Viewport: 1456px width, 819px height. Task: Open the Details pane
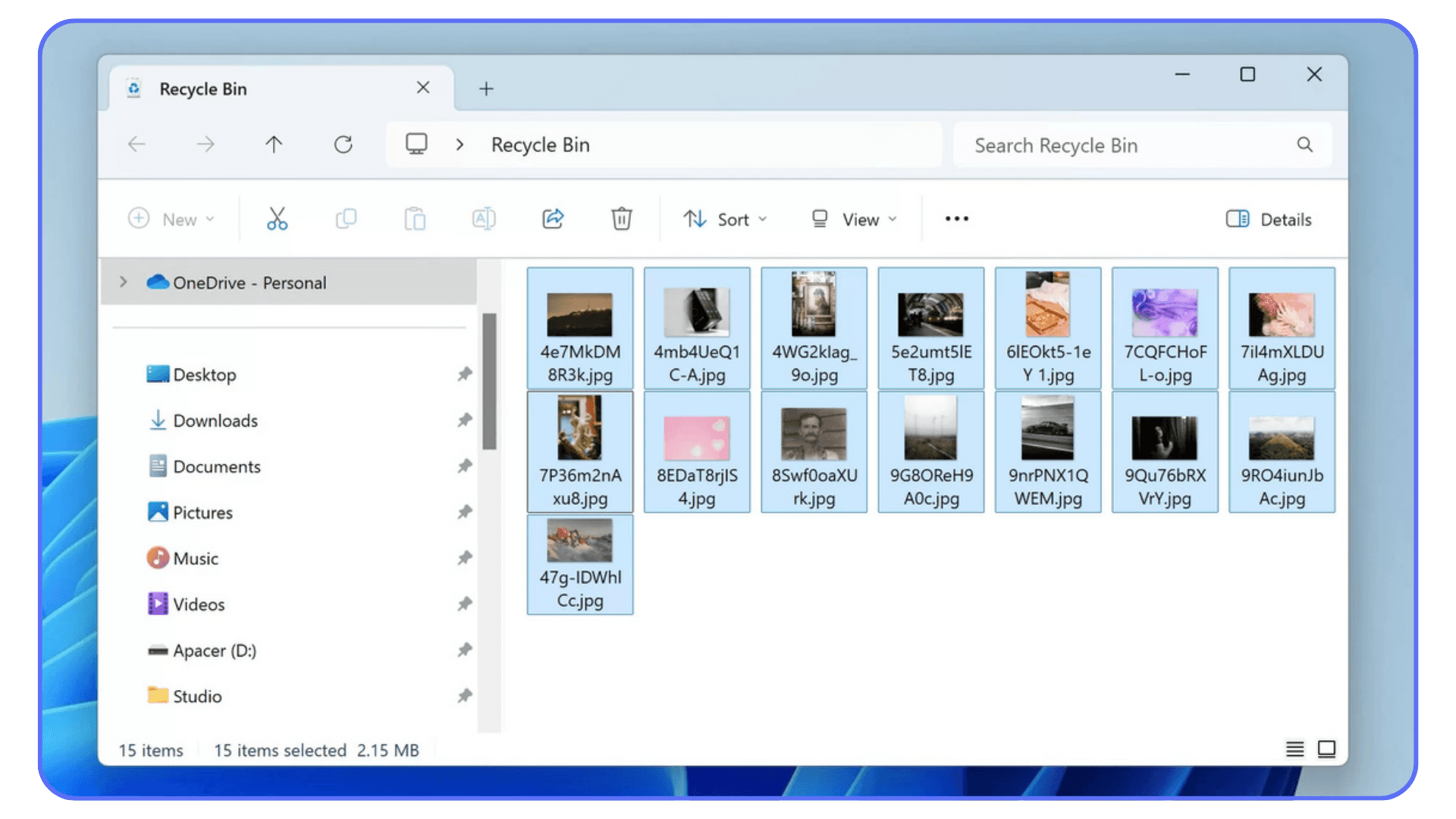[1268, 219]
